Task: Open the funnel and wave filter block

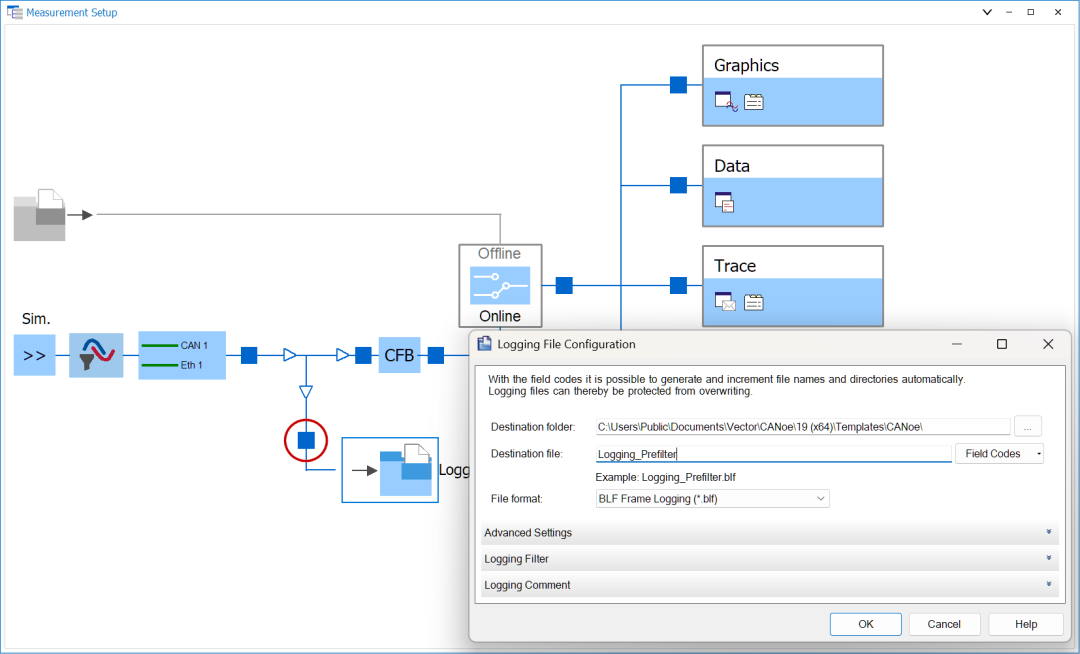Action: (x=96, y=355)
